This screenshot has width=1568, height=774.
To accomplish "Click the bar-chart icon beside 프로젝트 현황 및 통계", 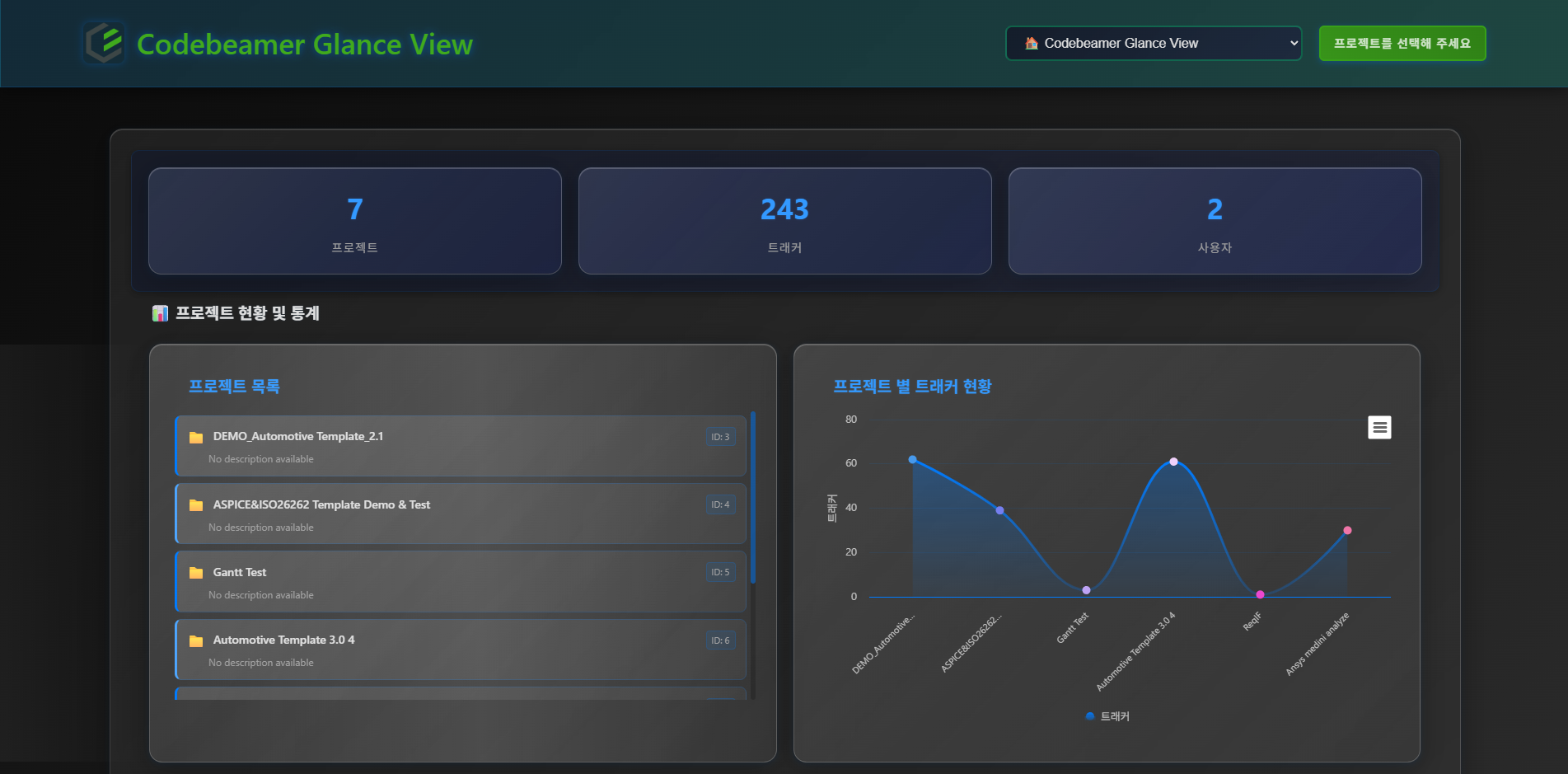I will pos(160,313).
